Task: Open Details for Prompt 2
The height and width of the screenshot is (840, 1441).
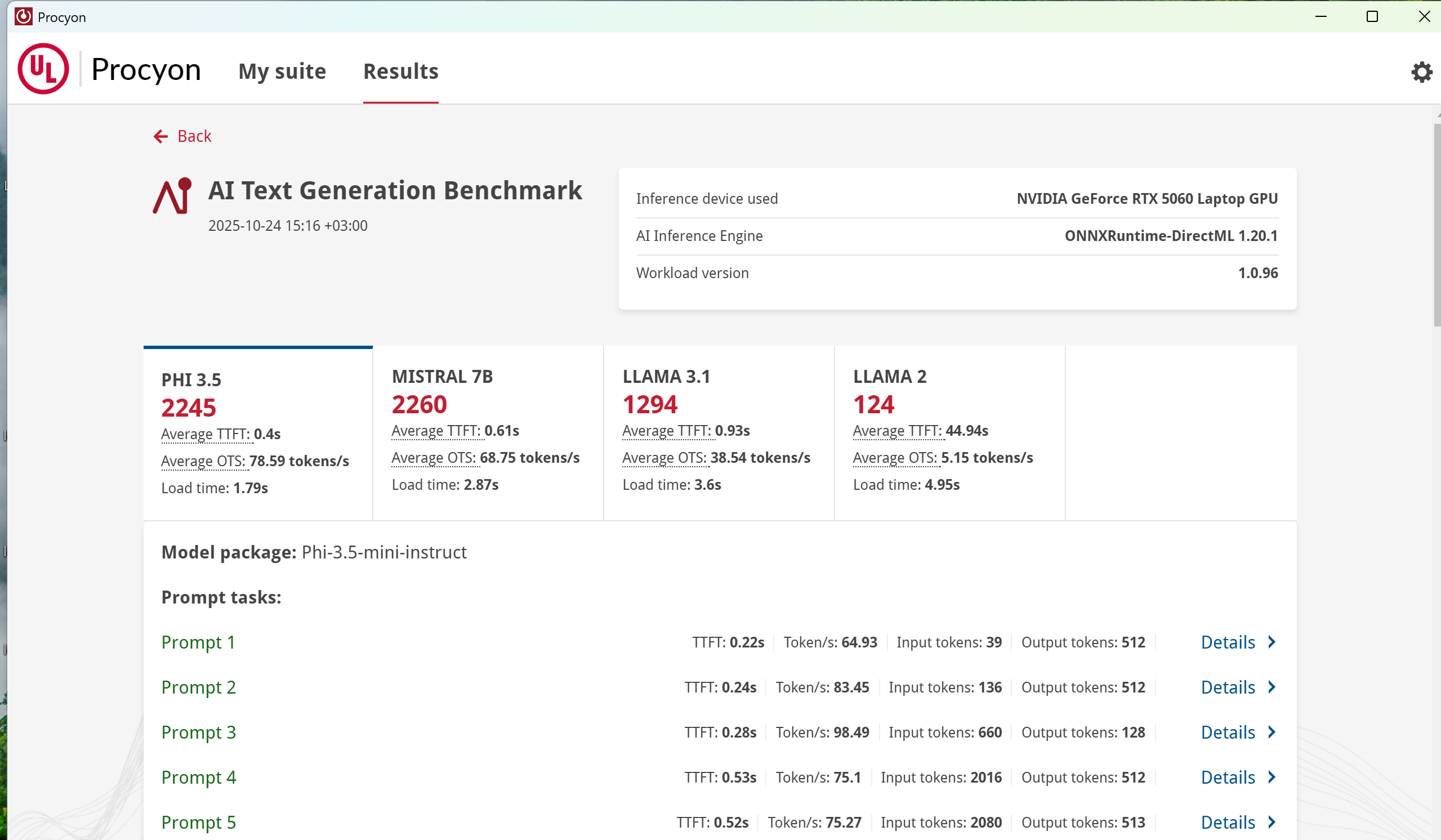Action: 1228,687
